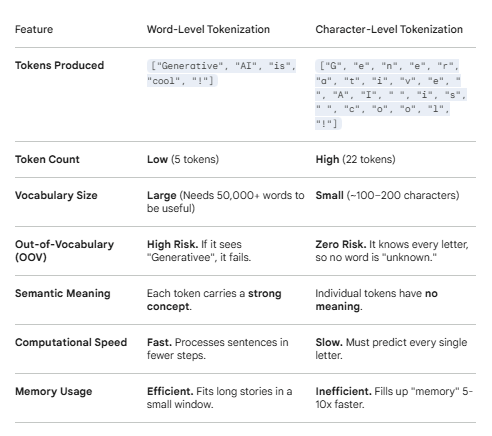Select the Word-Level Tokenization column header

coord(208,29)
